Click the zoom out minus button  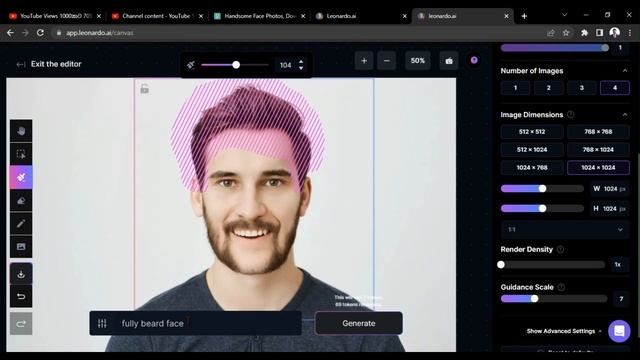[387, 61]
